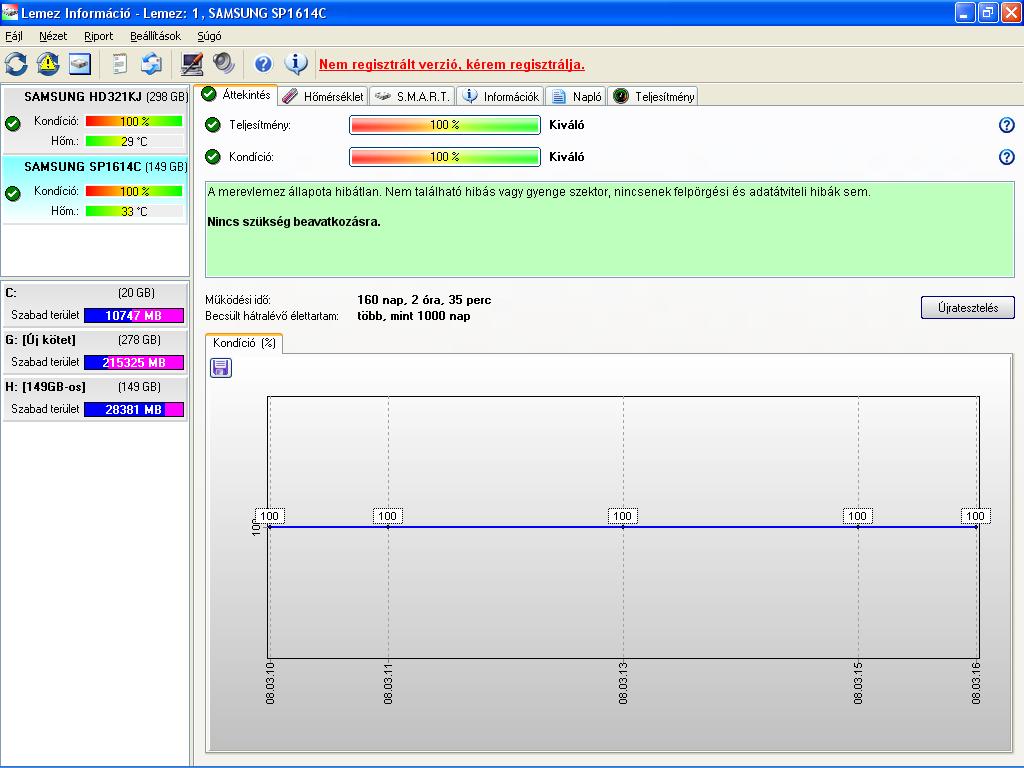1024x768 pixels.
Task: Click green check icon next to Kondíció label
Action: (213, 157)
